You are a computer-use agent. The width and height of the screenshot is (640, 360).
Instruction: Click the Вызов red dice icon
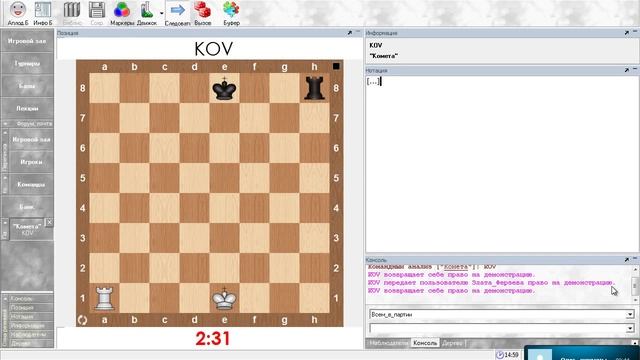(x=202, y=10)
